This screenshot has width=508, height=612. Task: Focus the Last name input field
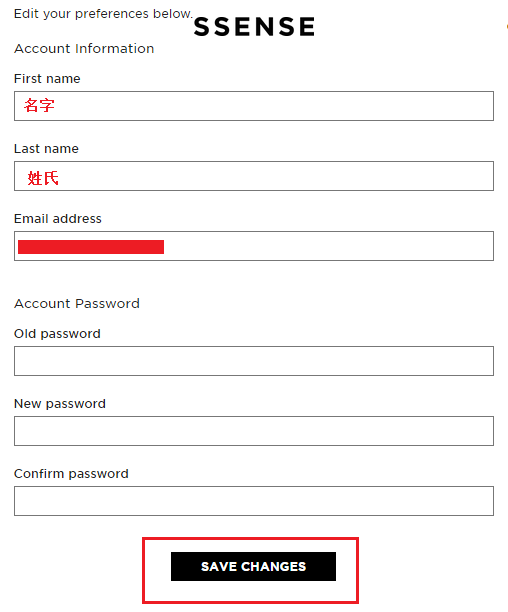click(x=254, y=176)
